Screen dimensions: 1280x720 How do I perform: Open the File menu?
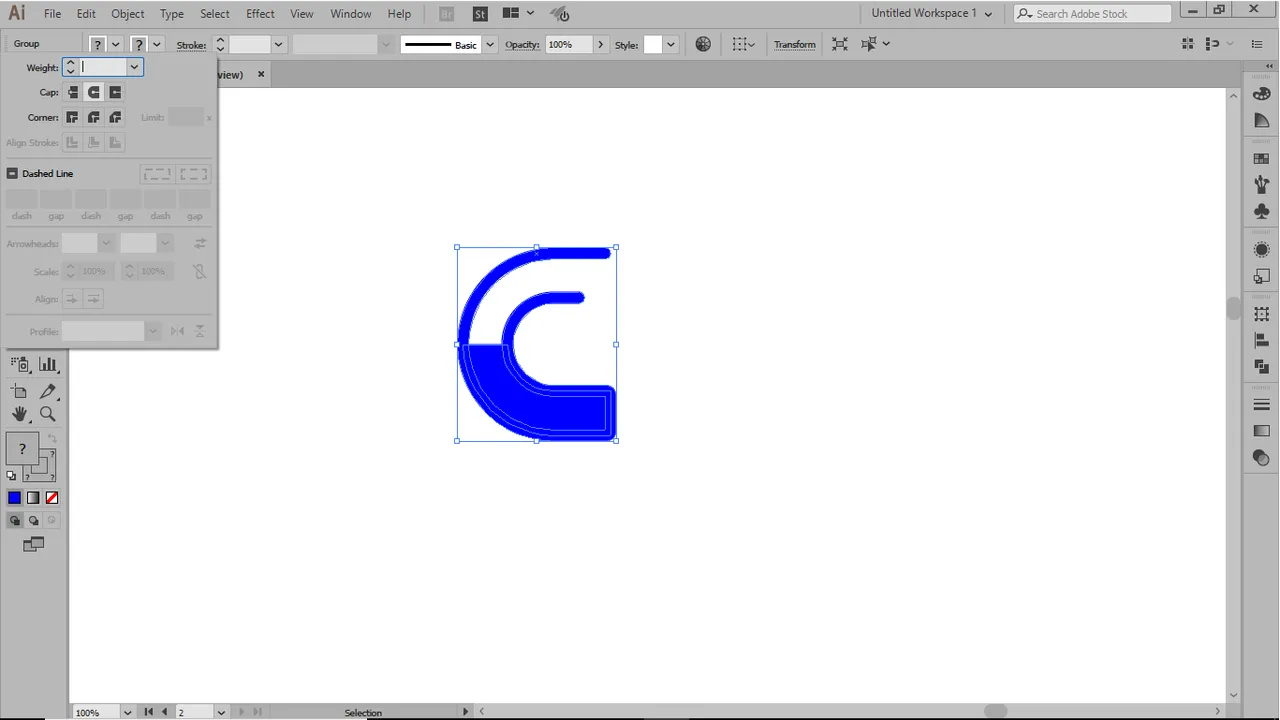(x=52, y=14)
